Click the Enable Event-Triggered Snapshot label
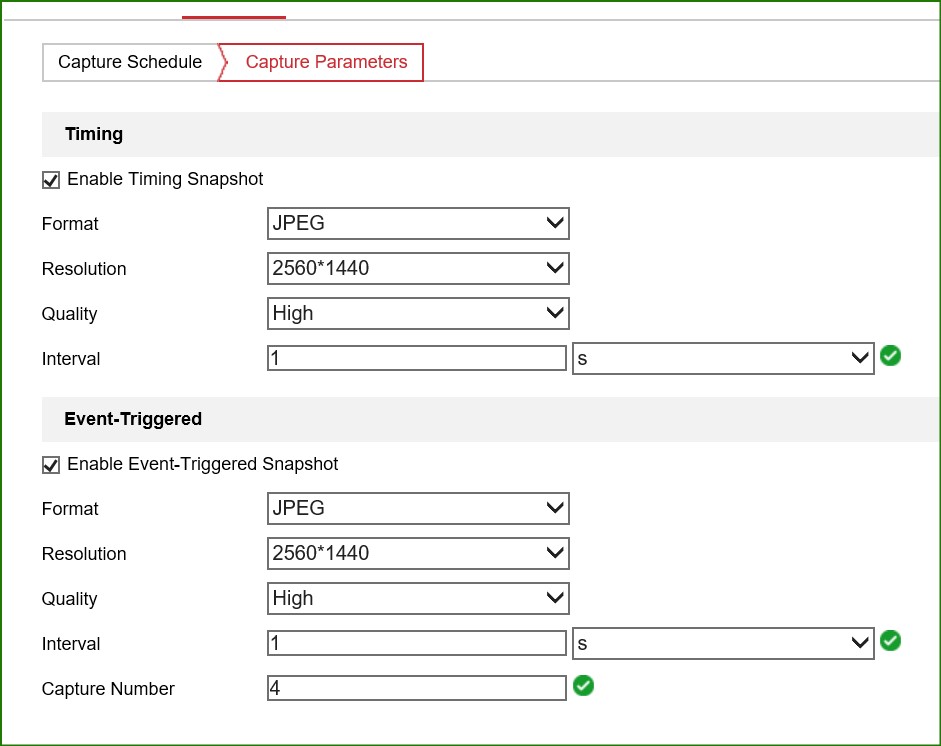Screen dimensions: 941x746 (x=202, y=464)
